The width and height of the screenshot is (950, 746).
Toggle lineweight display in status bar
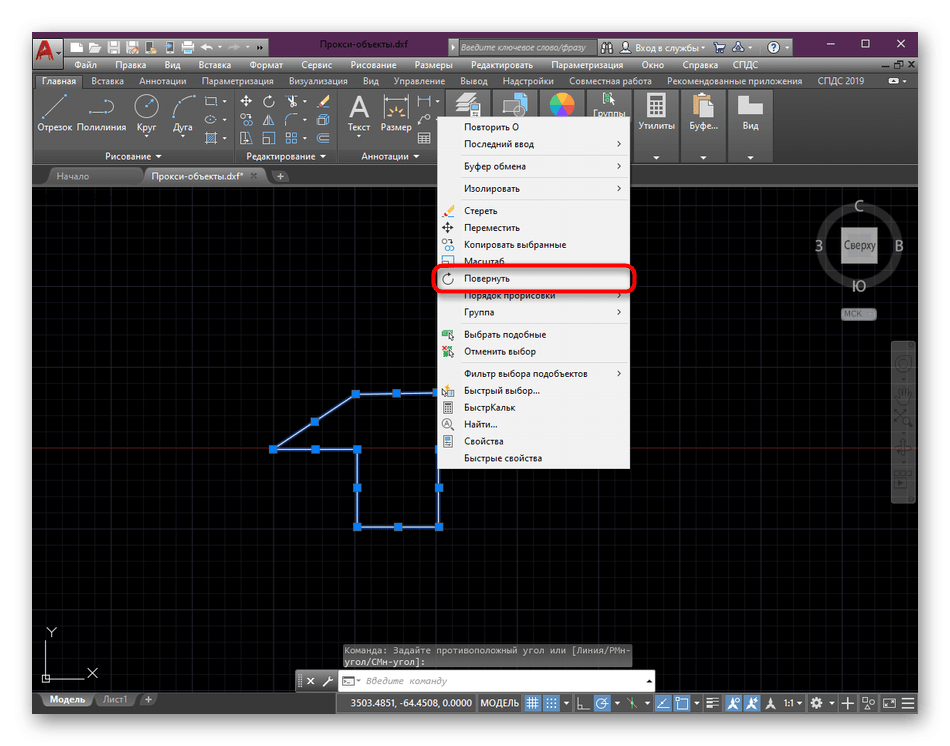[712, 703]
